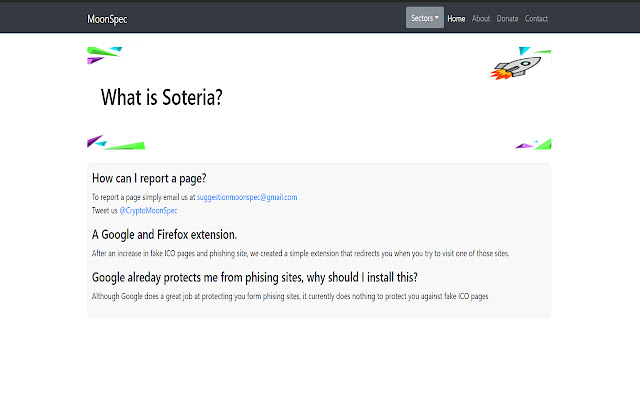
Task: Open the @CryptoMoonSpec Twitter link
Action: coord(148,210)
